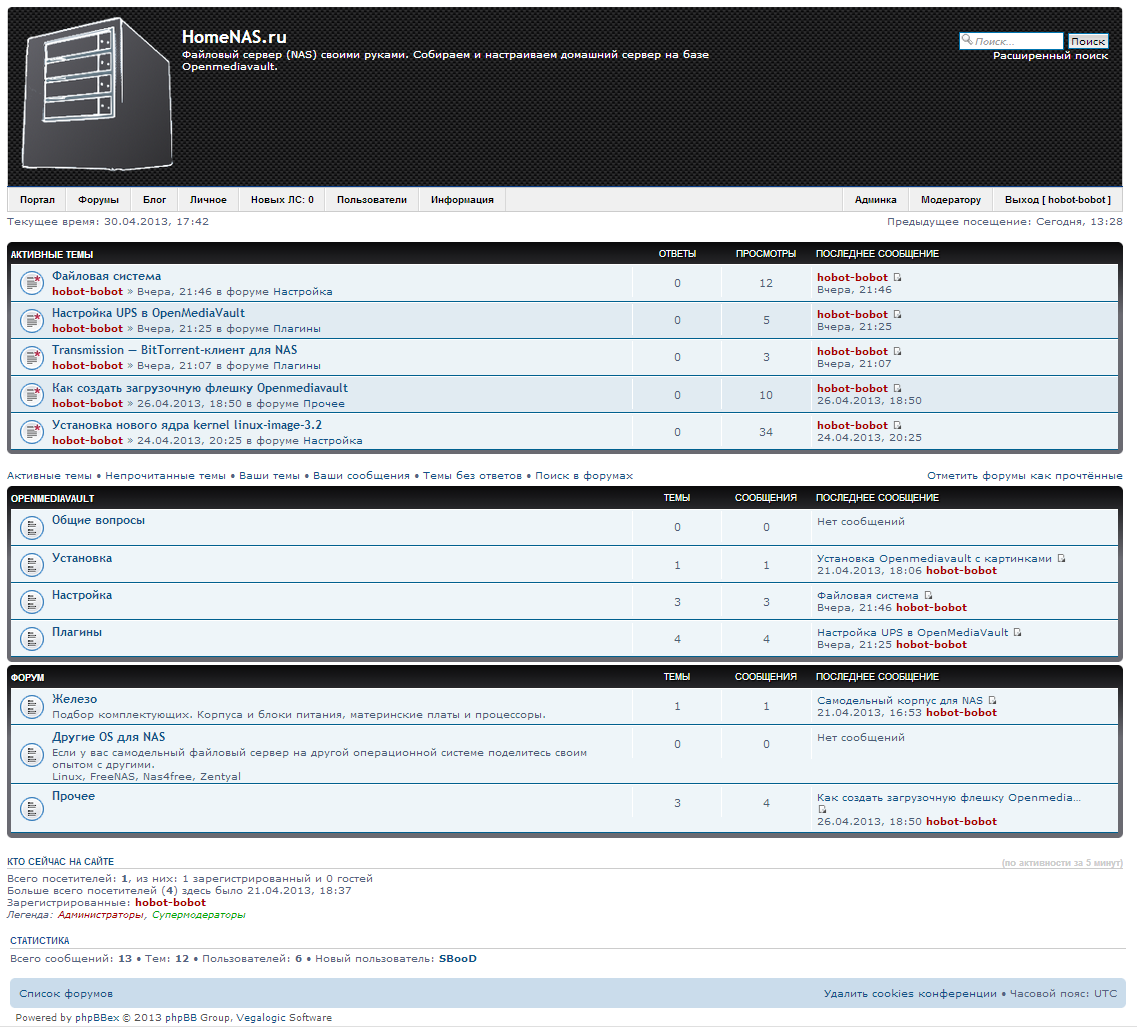Select Админка in the navigation bar
This screenshot has height=1027, width=1138.
pyautogui.click(x=875, y=200)
